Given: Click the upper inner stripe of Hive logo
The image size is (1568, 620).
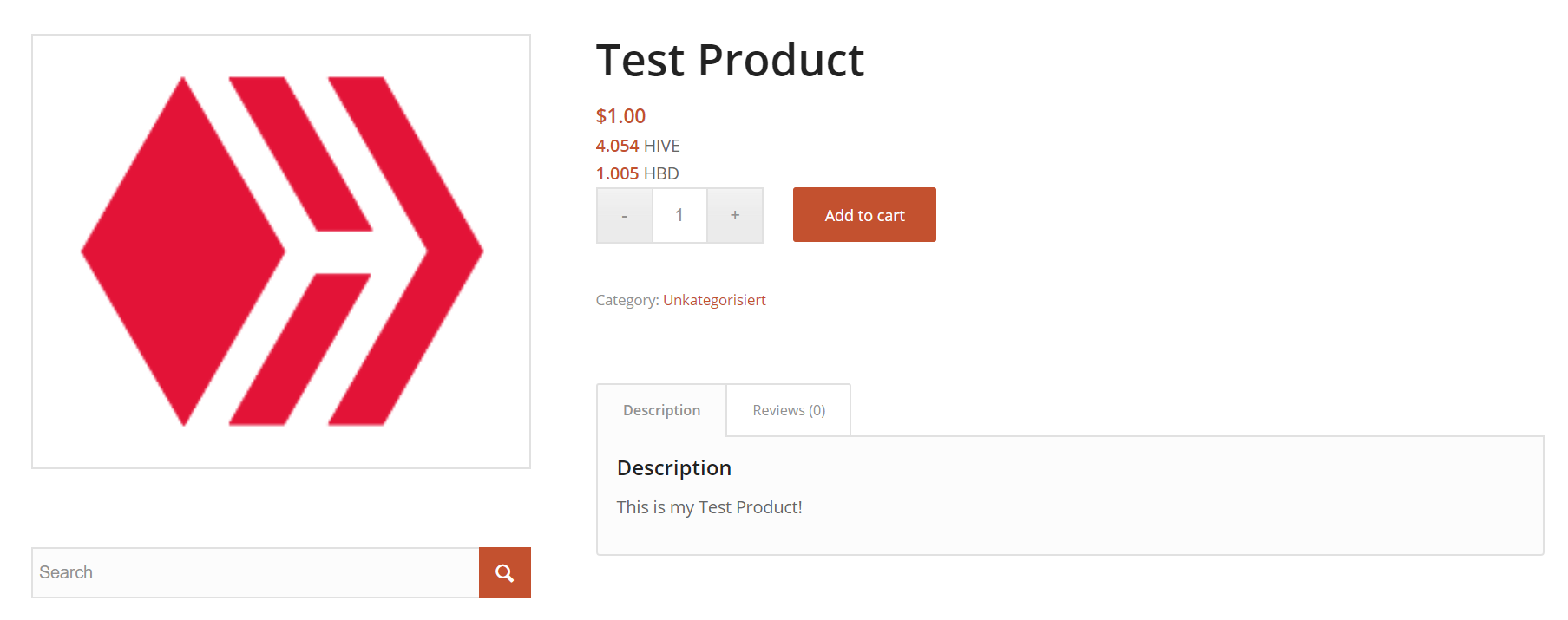Looking at the screenshot, I should pos(300,154).
